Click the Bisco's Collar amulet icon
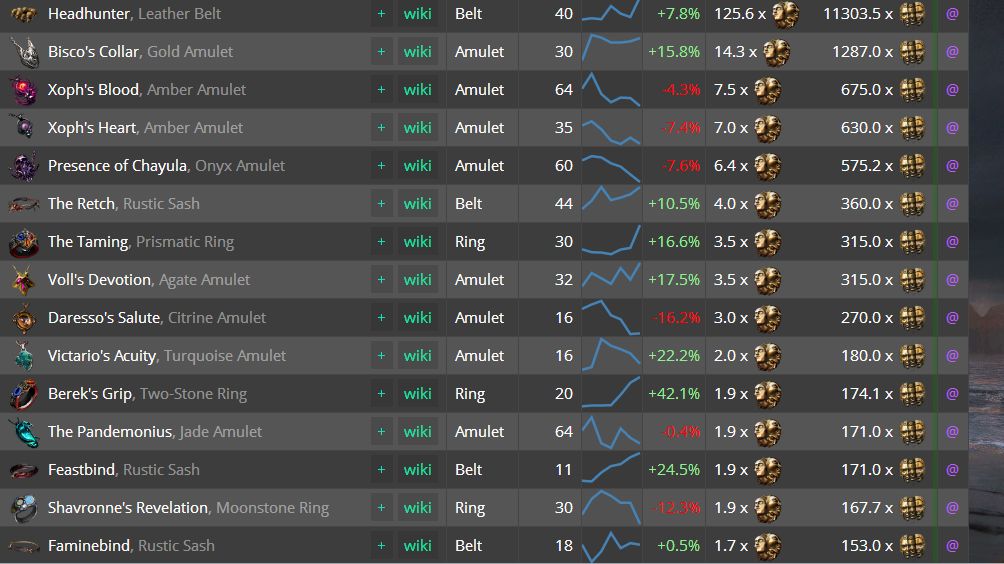1004x564 pixels. click(24, 52)
